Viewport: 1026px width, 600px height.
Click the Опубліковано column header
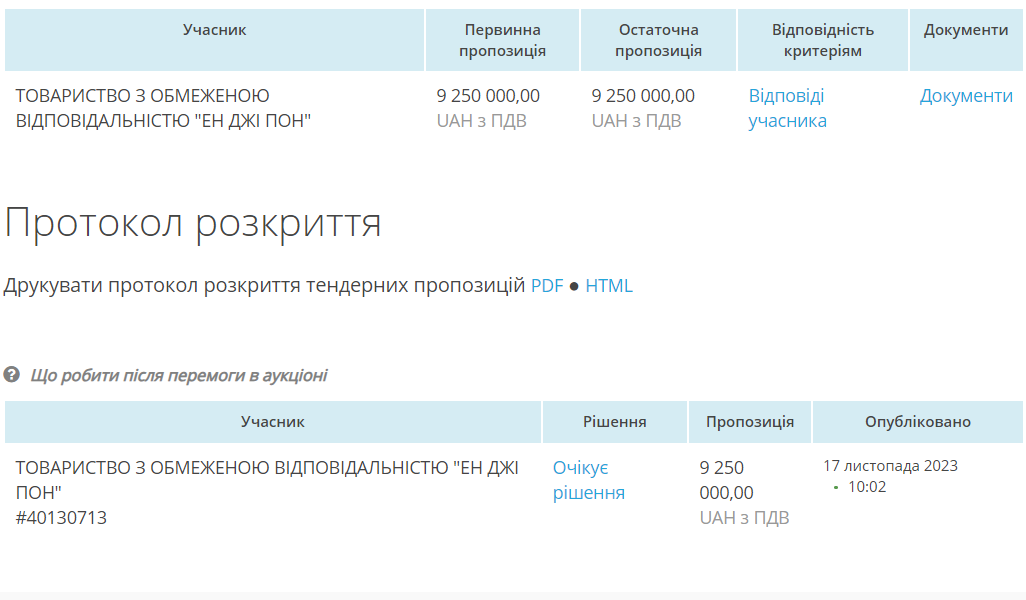(917, 422)
